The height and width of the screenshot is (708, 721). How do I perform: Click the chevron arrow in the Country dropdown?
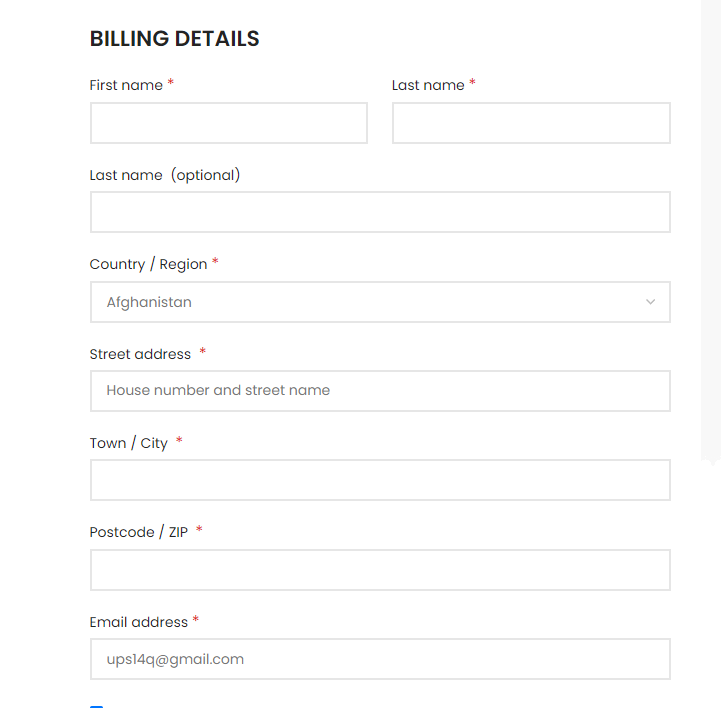pyautogui.click(x=650, y=302)
